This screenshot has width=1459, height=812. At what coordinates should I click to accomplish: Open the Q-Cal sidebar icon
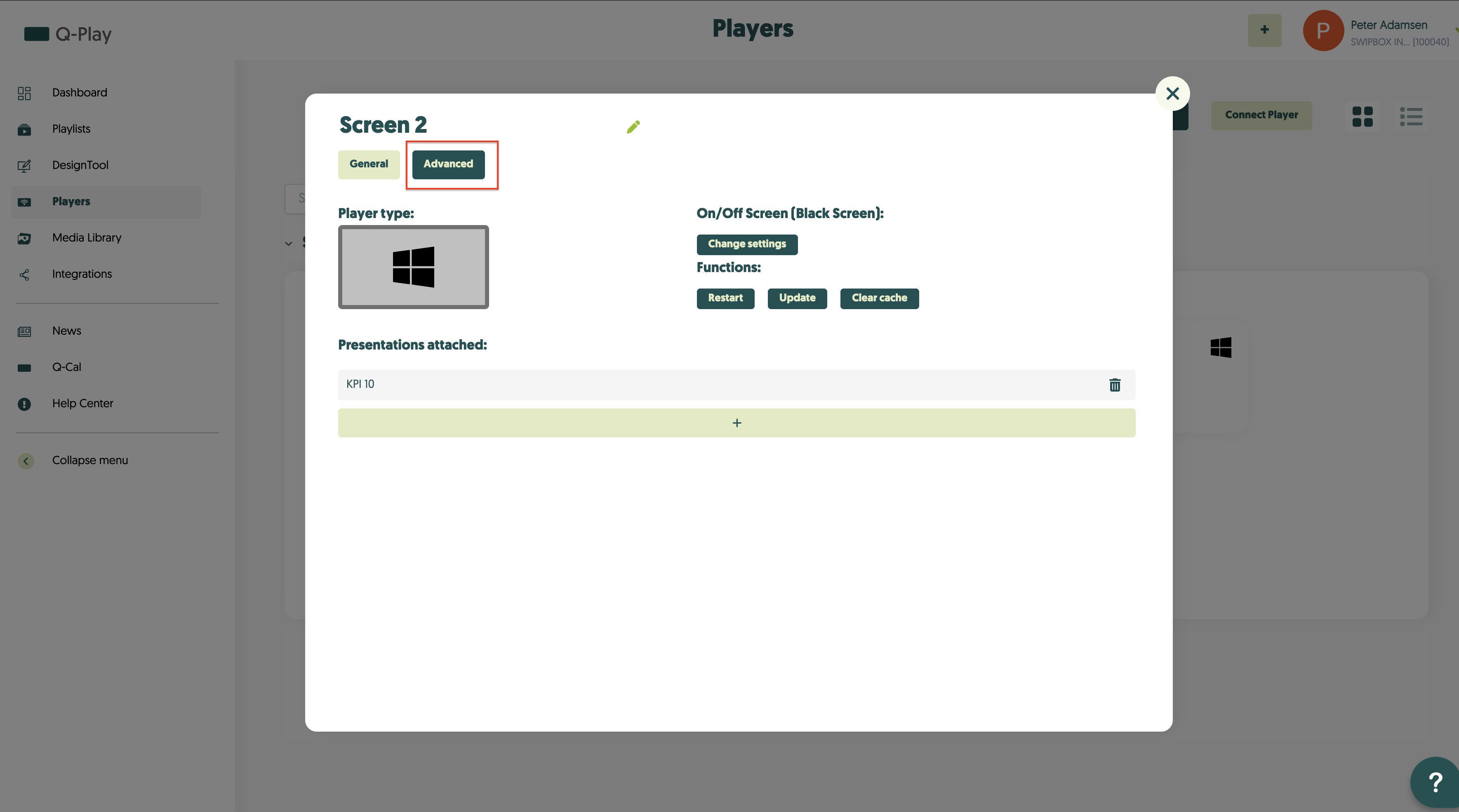coord(24,368)
